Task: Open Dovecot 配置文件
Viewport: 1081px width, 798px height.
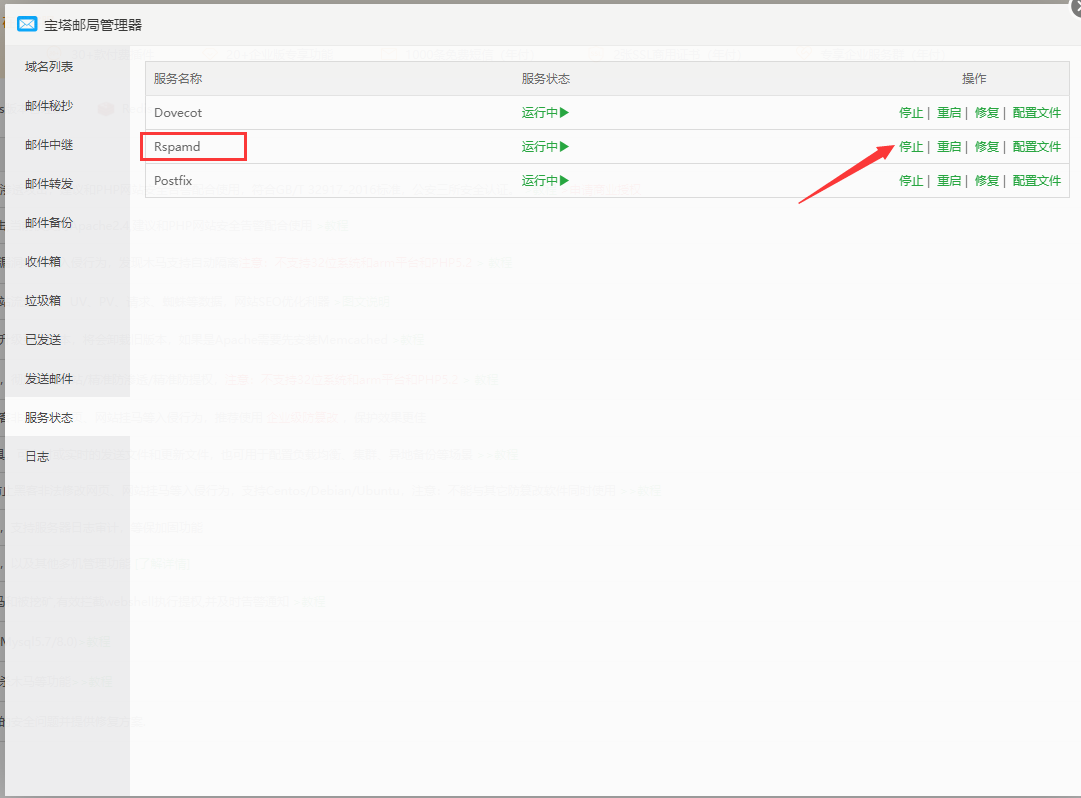Action: [1037, 112]
